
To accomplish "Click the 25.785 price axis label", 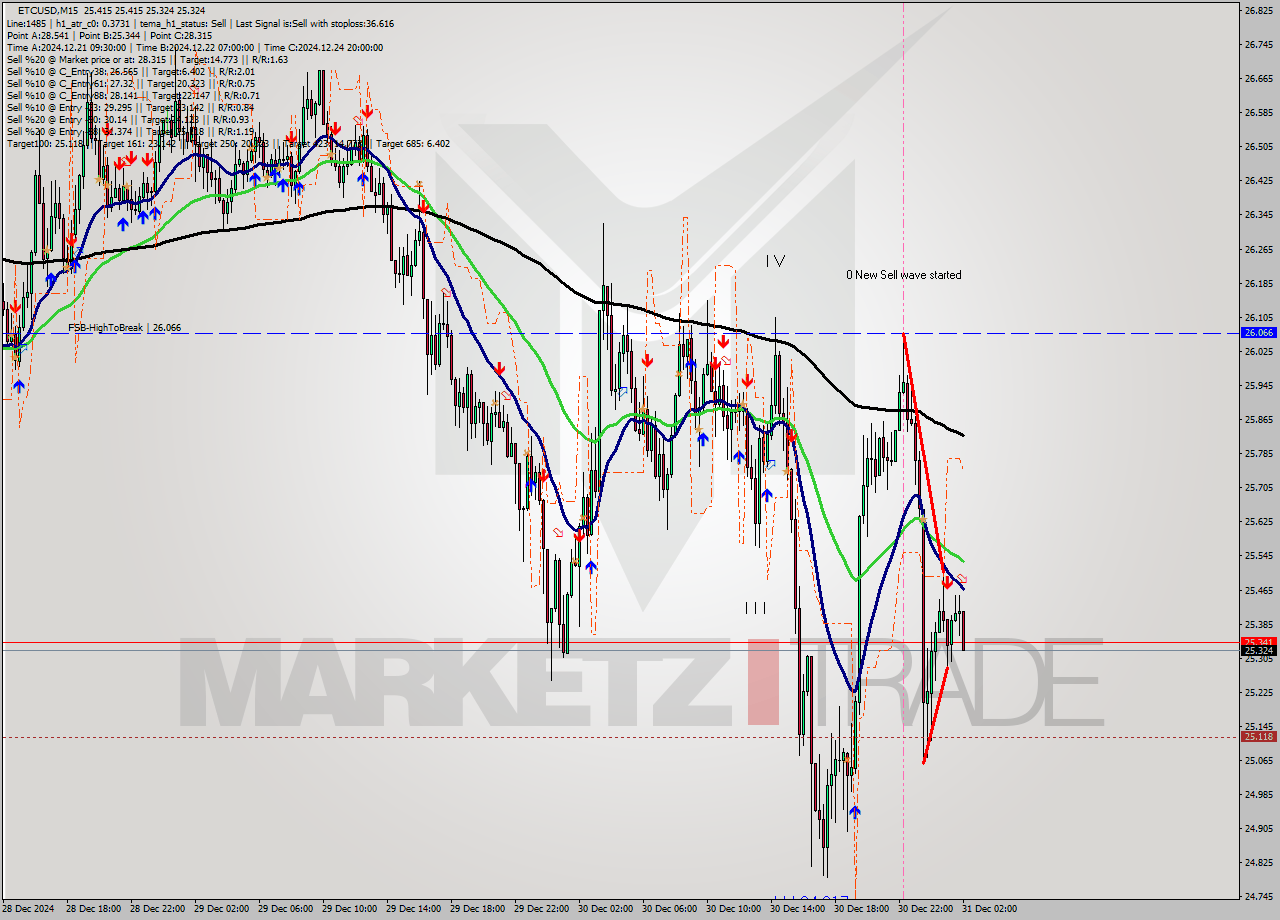I will pyautogui.click(x=1257, y=454).
